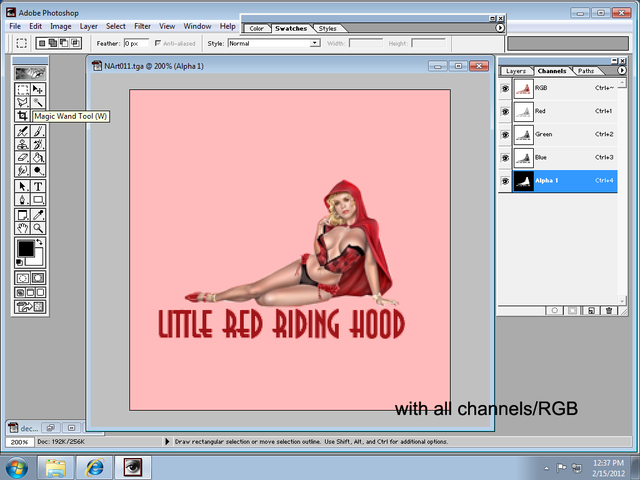Select the Paint Bucket tool
This screenshot has width=640, height=480.
point(38,157)
